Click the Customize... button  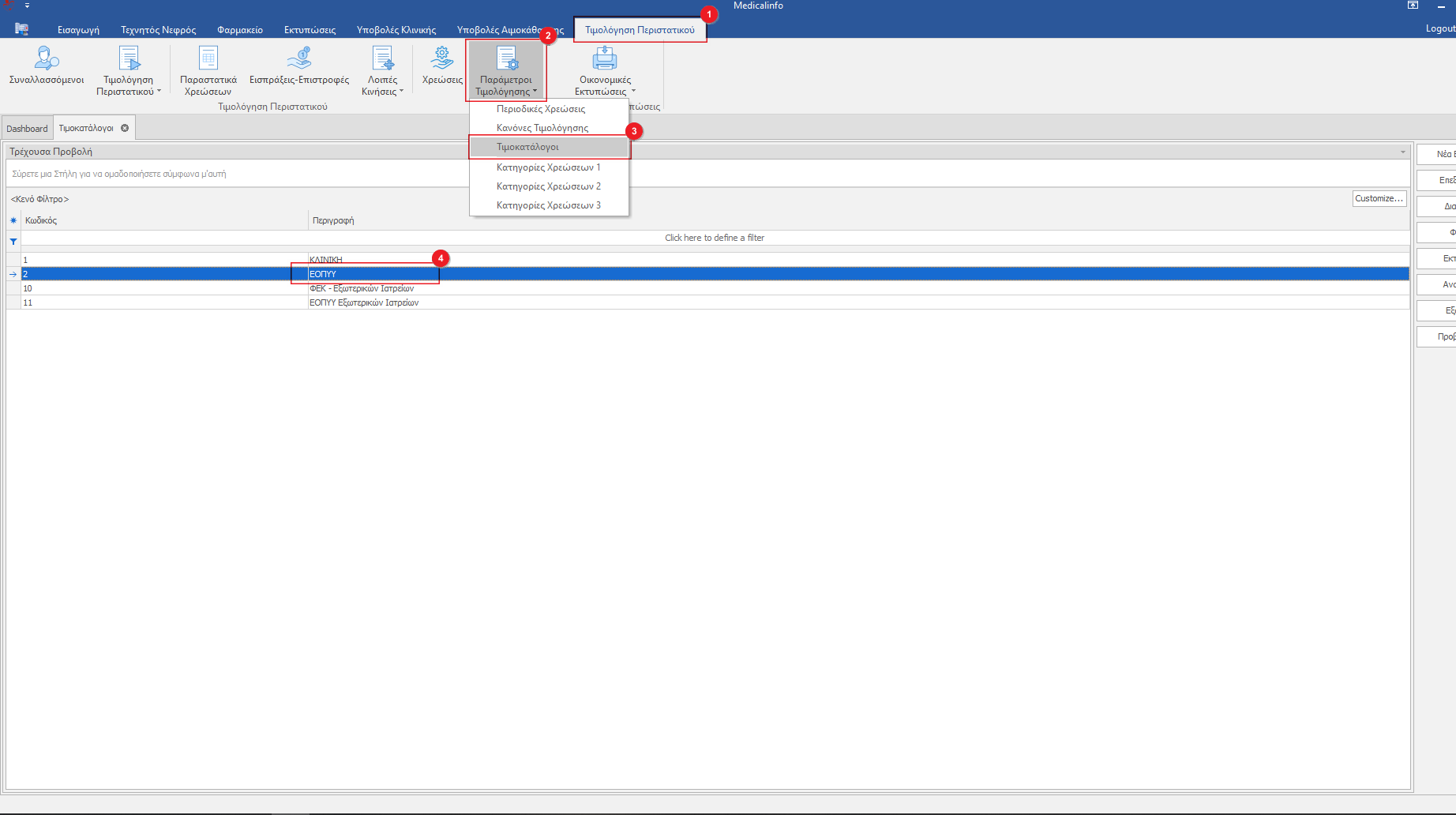pyautogui.click(x=1379, y=199)
